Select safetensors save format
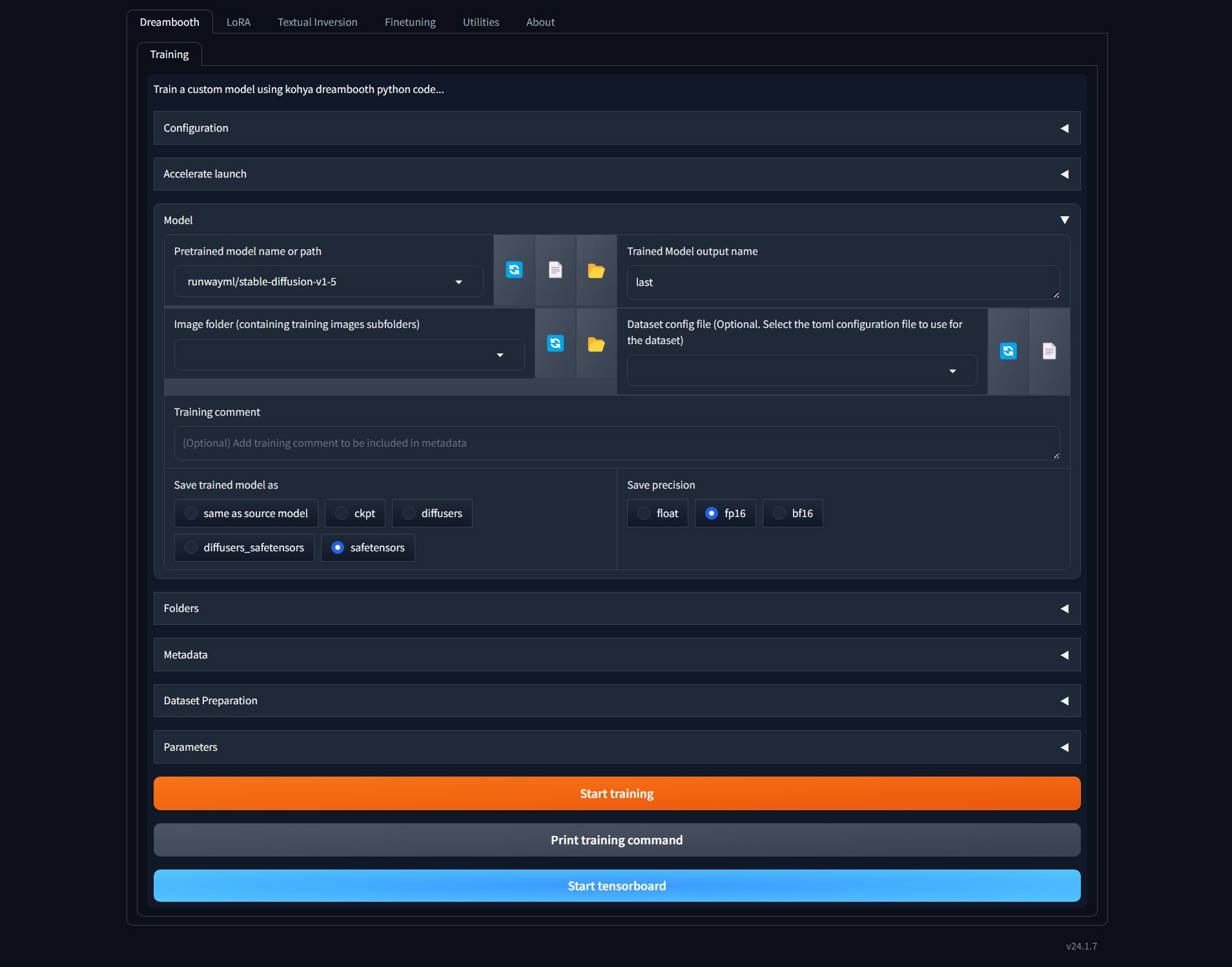 tap(368, 547)
